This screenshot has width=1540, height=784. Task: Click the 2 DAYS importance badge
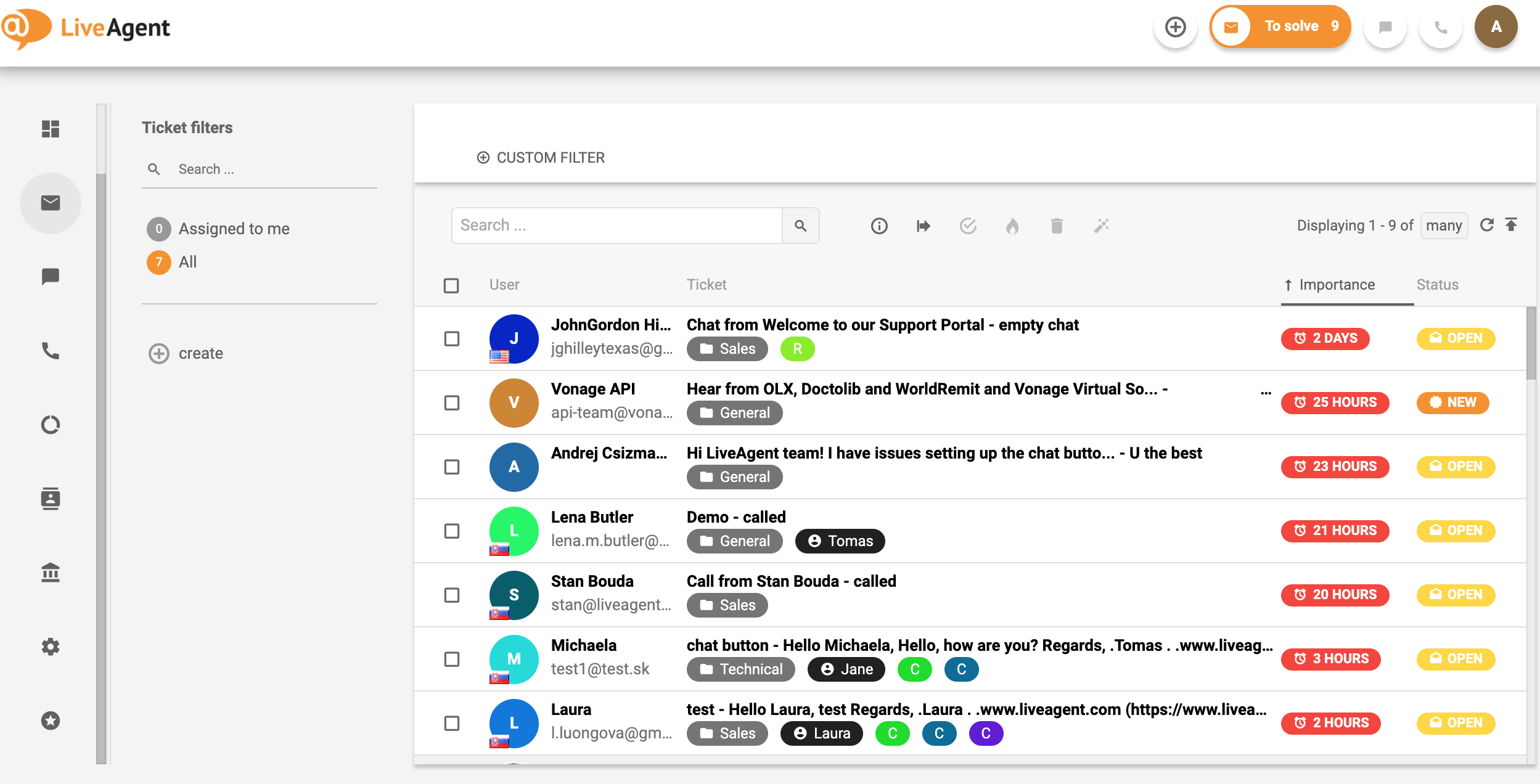tap(1325, 338)
